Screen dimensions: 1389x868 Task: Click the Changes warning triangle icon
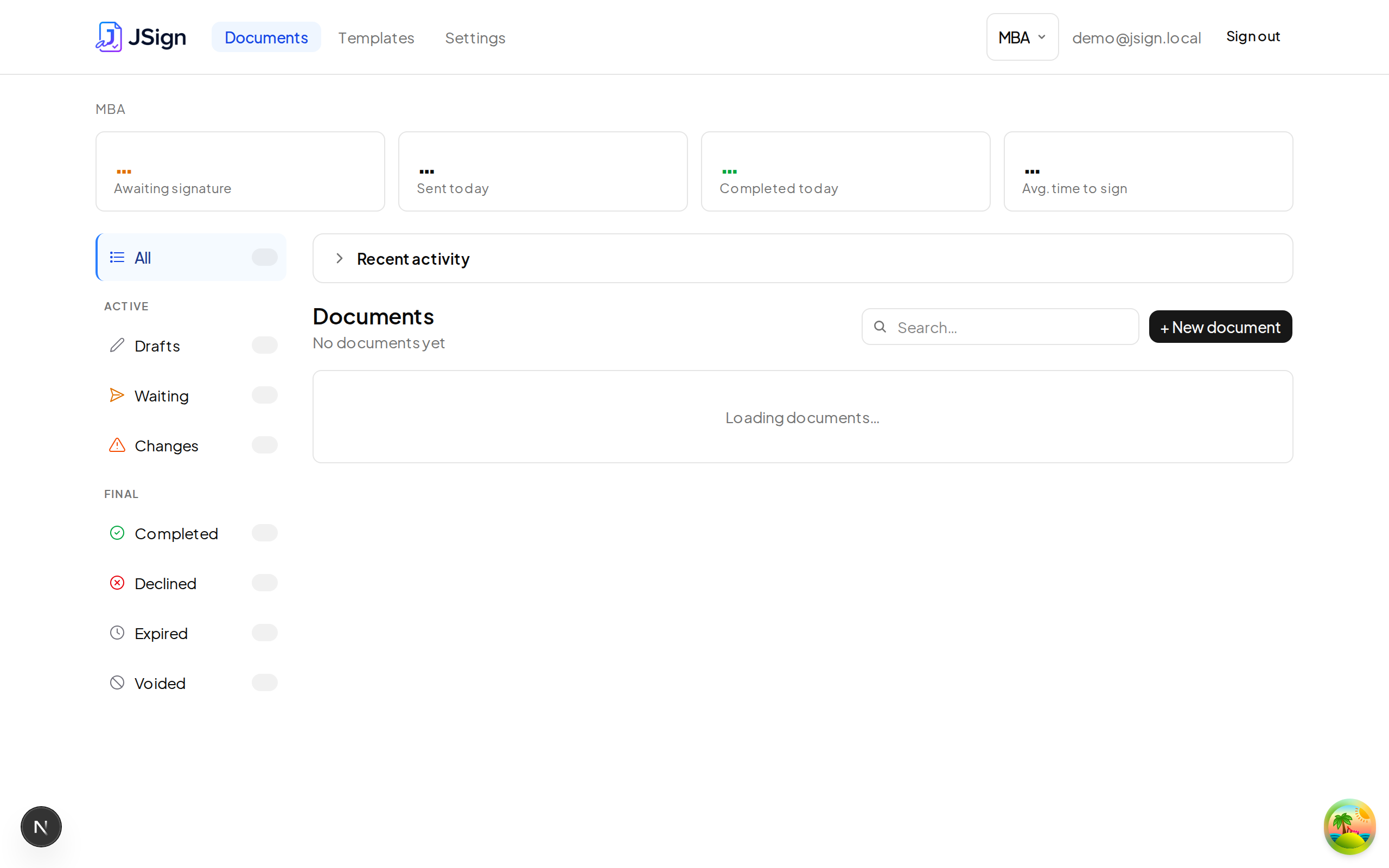pos(117,445)
